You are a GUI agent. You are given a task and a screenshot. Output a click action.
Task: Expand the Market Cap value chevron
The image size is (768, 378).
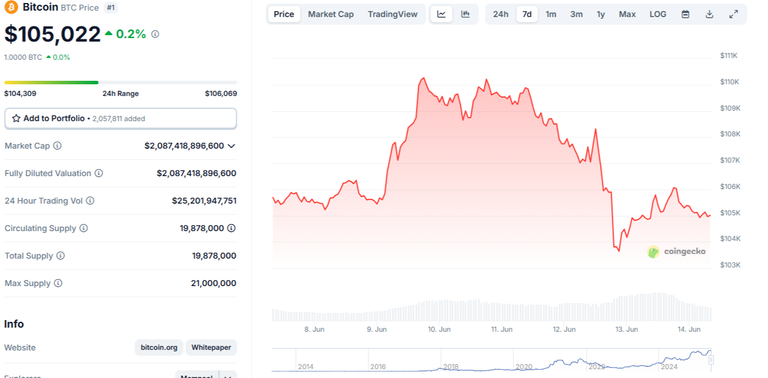coord(232,146)
